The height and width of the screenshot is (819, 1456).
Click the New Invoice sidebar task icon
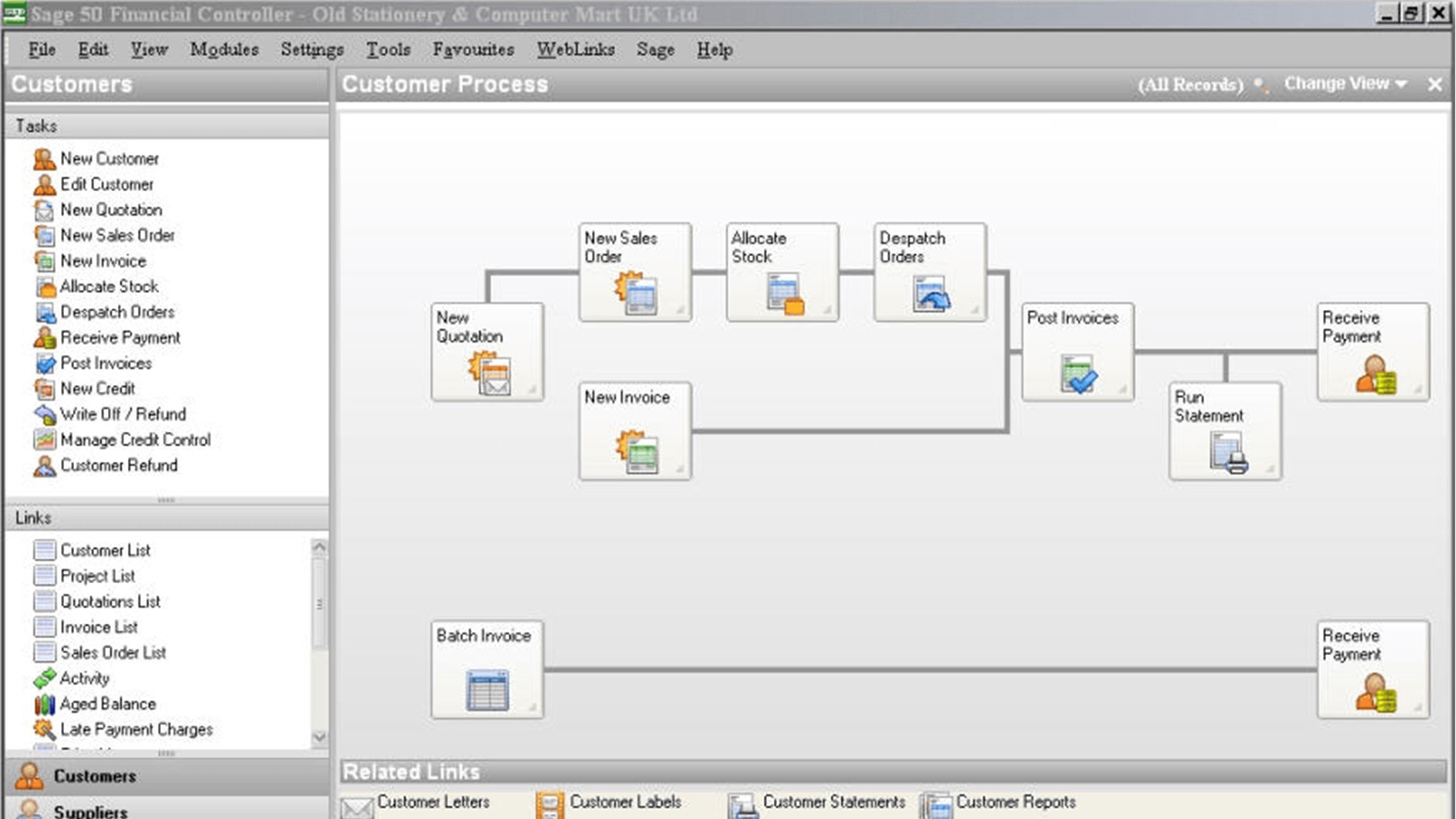coord(44,261)
